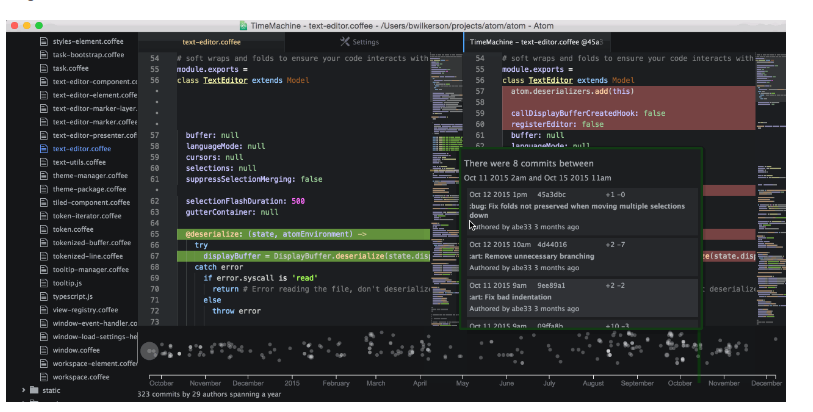Click 'There were 8 commits between' heading
813x412 pixels.
click(528, 164)
